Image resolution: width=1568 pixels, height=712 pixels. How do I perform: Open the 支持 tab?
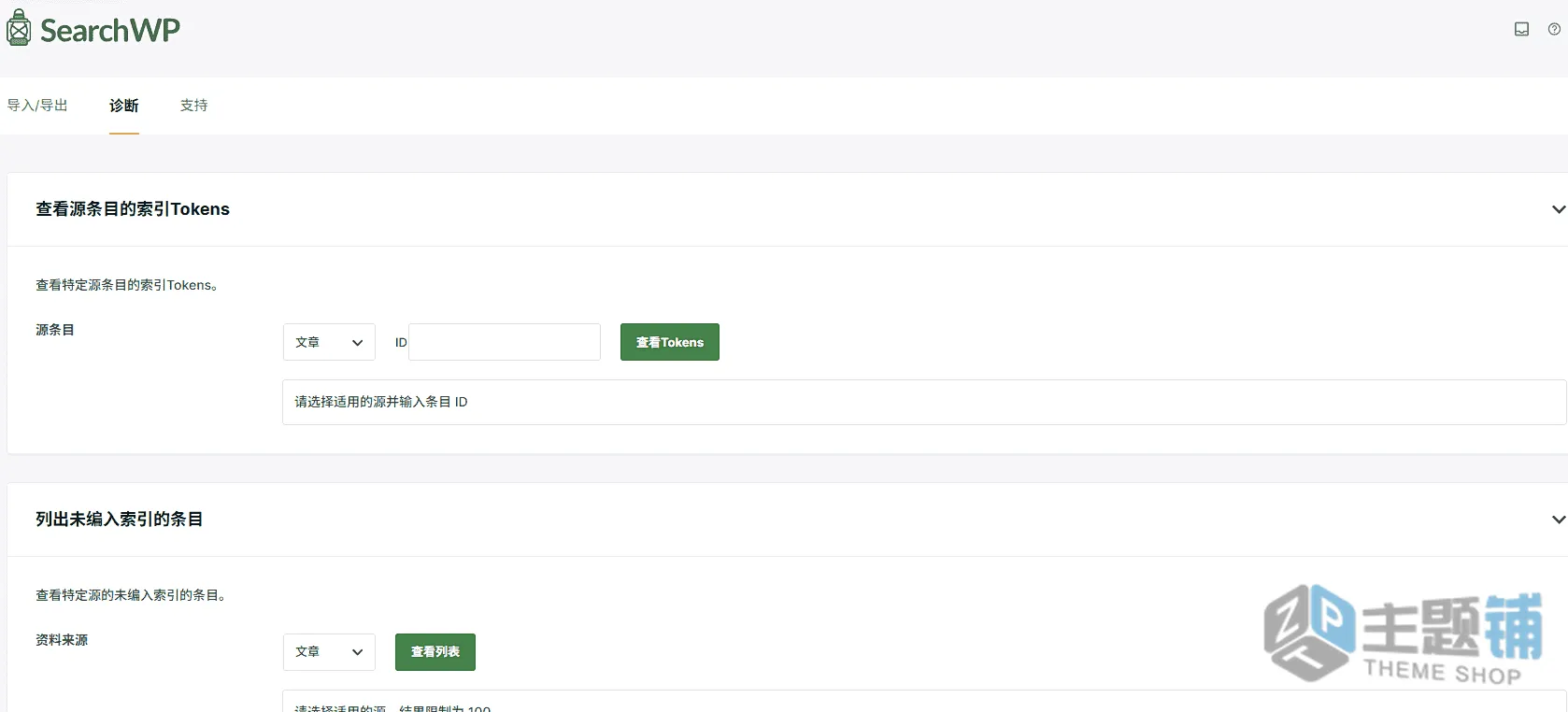pyautogui.click(x=194, y=106)
